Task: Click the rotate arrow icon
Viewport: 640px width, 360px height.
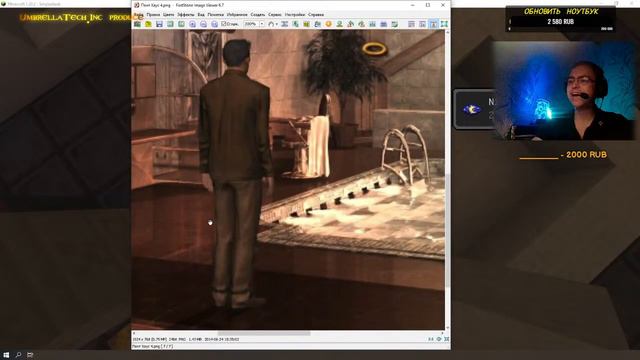Action: tap(271, 24)
